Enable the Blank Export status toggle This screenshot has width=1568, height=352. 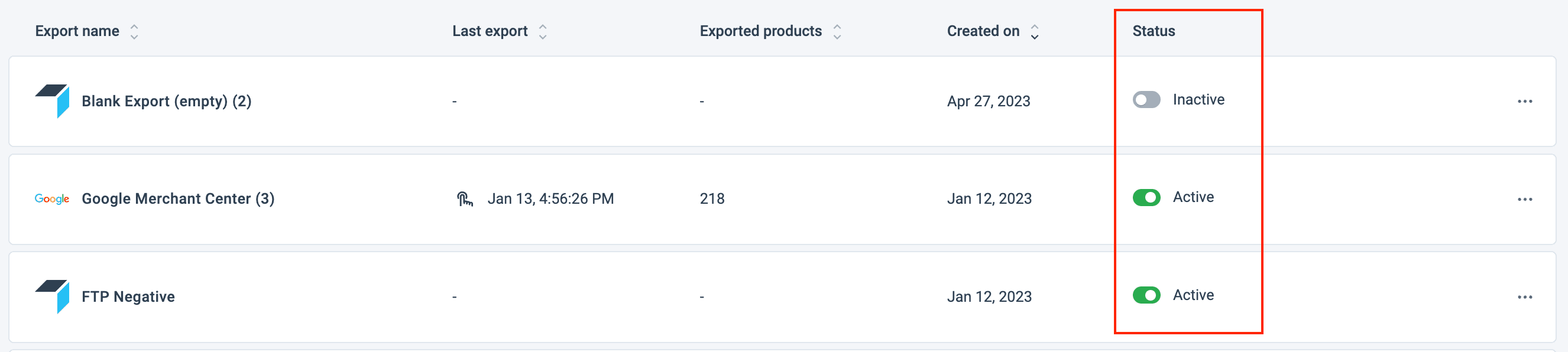[x=1146, y=100]
